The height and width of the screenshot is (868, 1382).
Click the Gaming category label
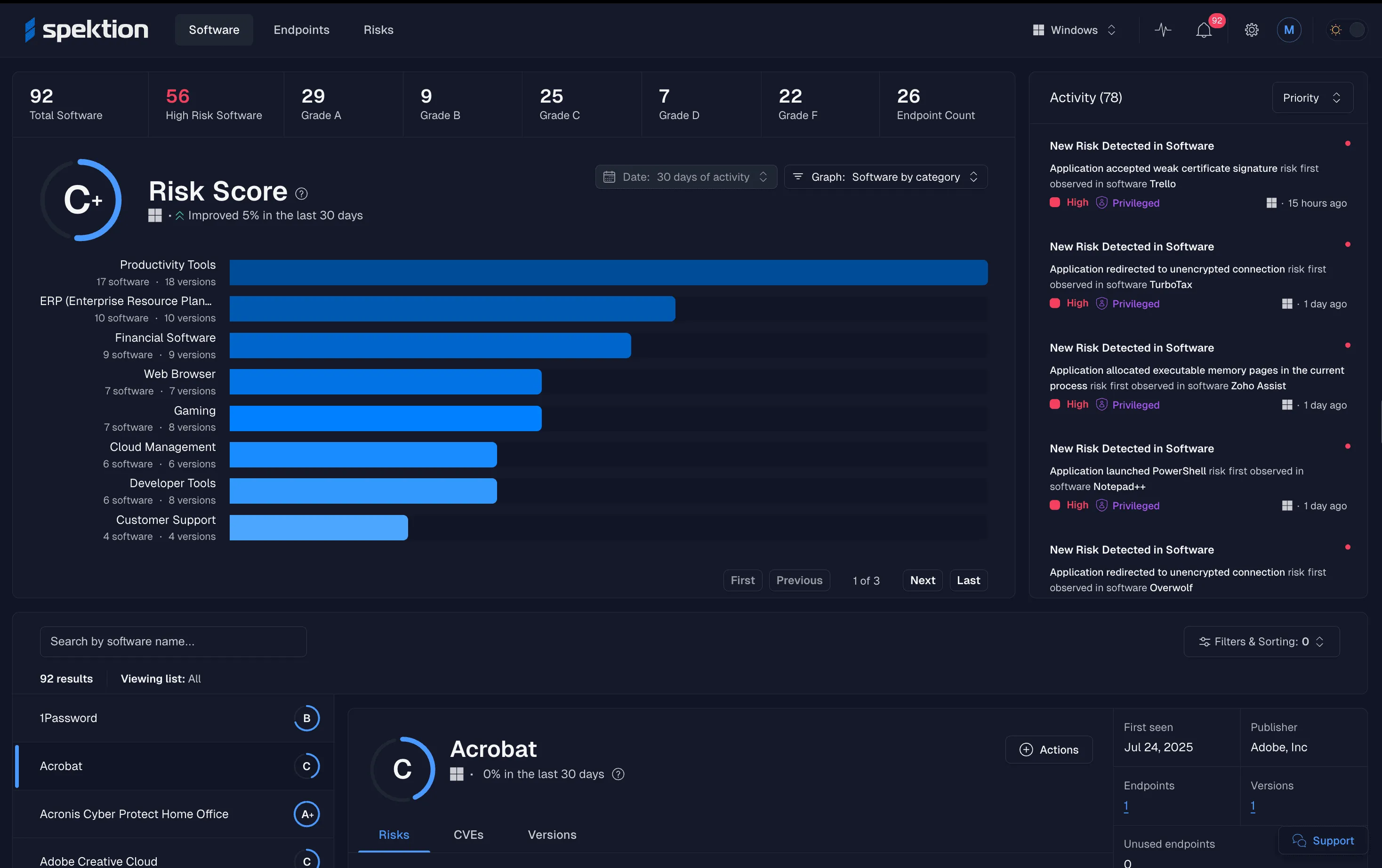point(194,410)
